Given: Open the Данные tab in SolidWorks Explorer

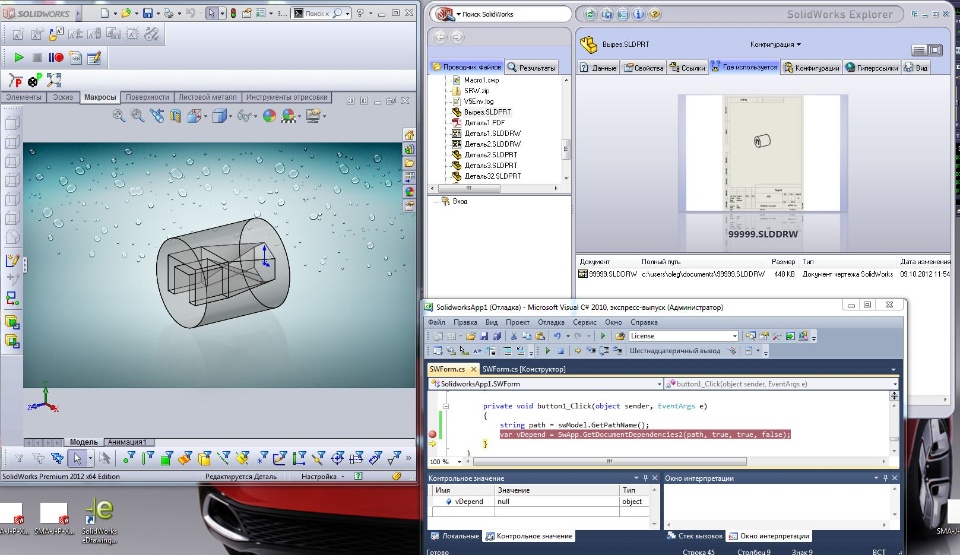Looking at the screenshot, I should (x=598, y=67).
